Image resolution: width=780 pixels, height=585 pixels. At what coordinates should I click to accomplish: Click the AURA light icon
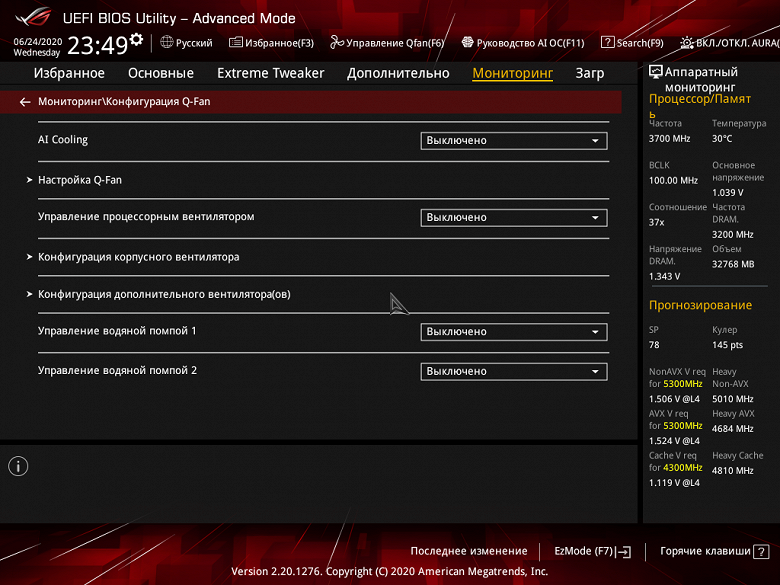(x=686, y=43)
